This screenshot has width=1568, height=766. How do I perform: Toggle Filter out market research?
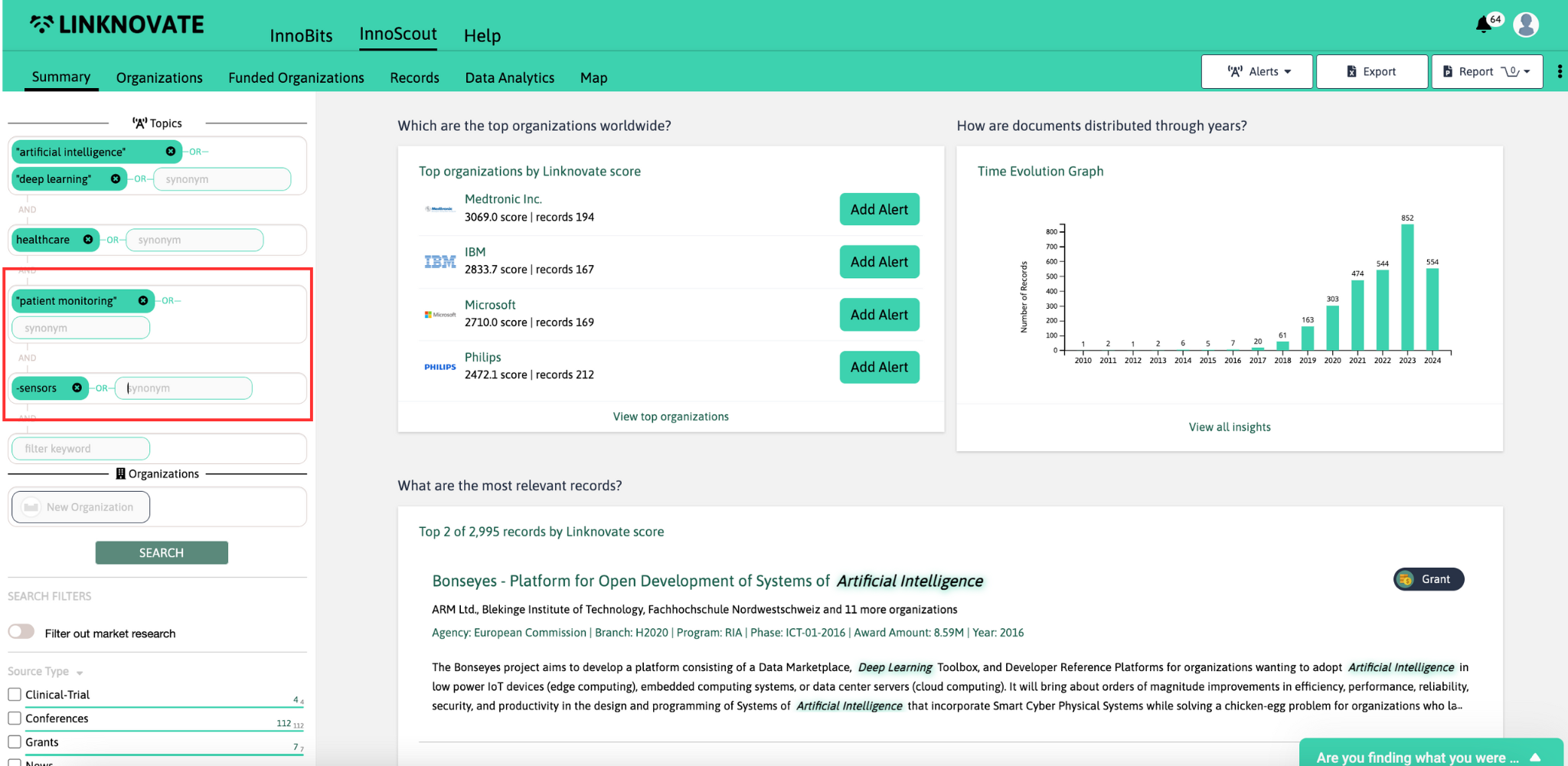[21, 632]
